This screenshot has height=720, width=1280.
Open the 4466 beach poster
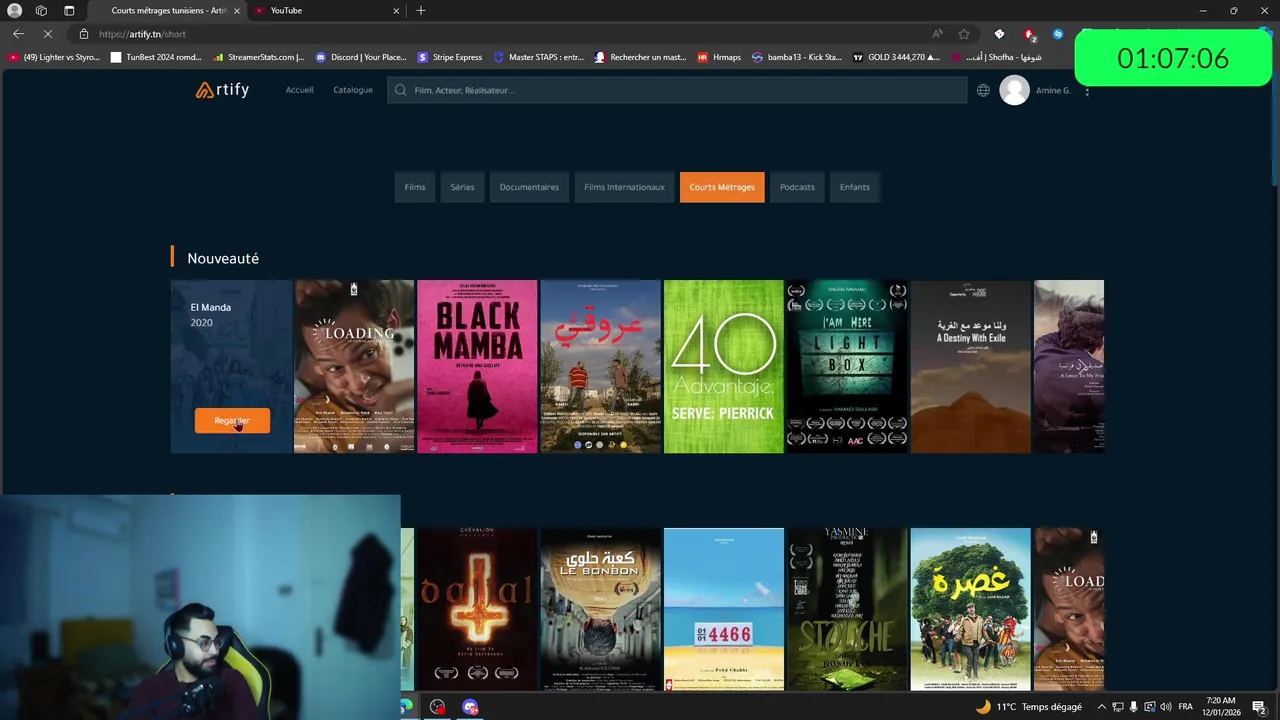(723, 609)
